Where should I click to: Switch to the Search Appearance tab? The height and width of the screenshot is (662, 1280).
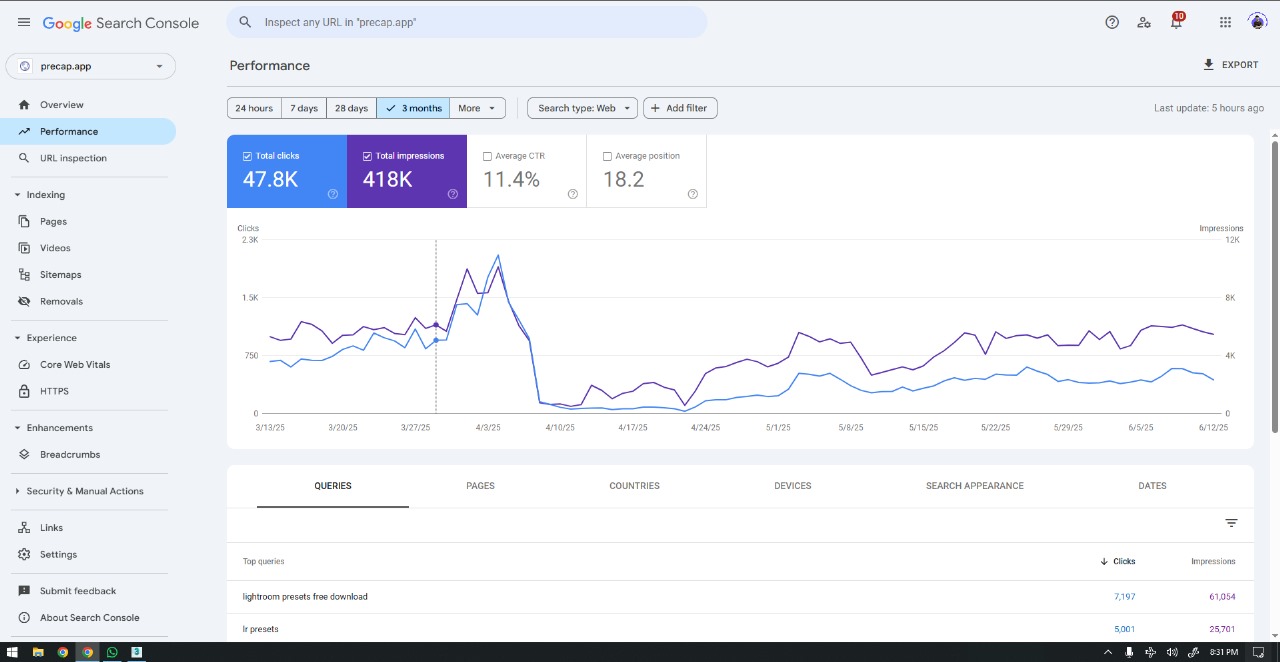coord(975,486)
